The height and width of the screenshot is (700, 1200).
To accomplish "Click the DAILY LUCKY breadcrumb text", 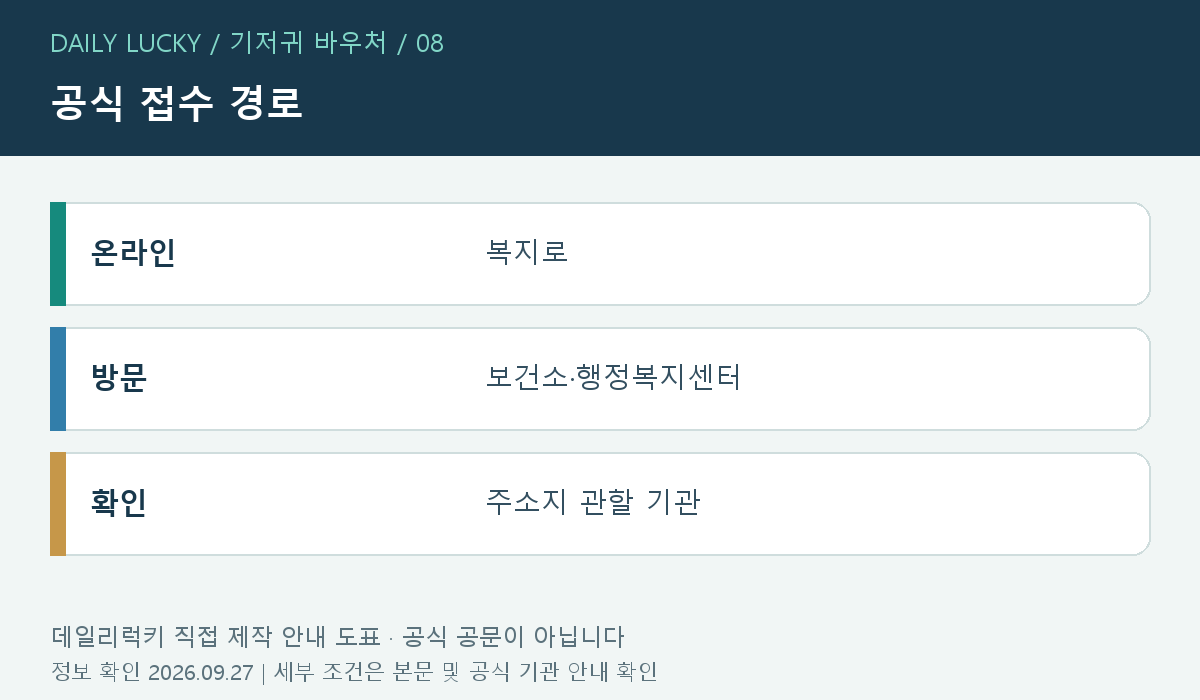I will pos(125,44).
